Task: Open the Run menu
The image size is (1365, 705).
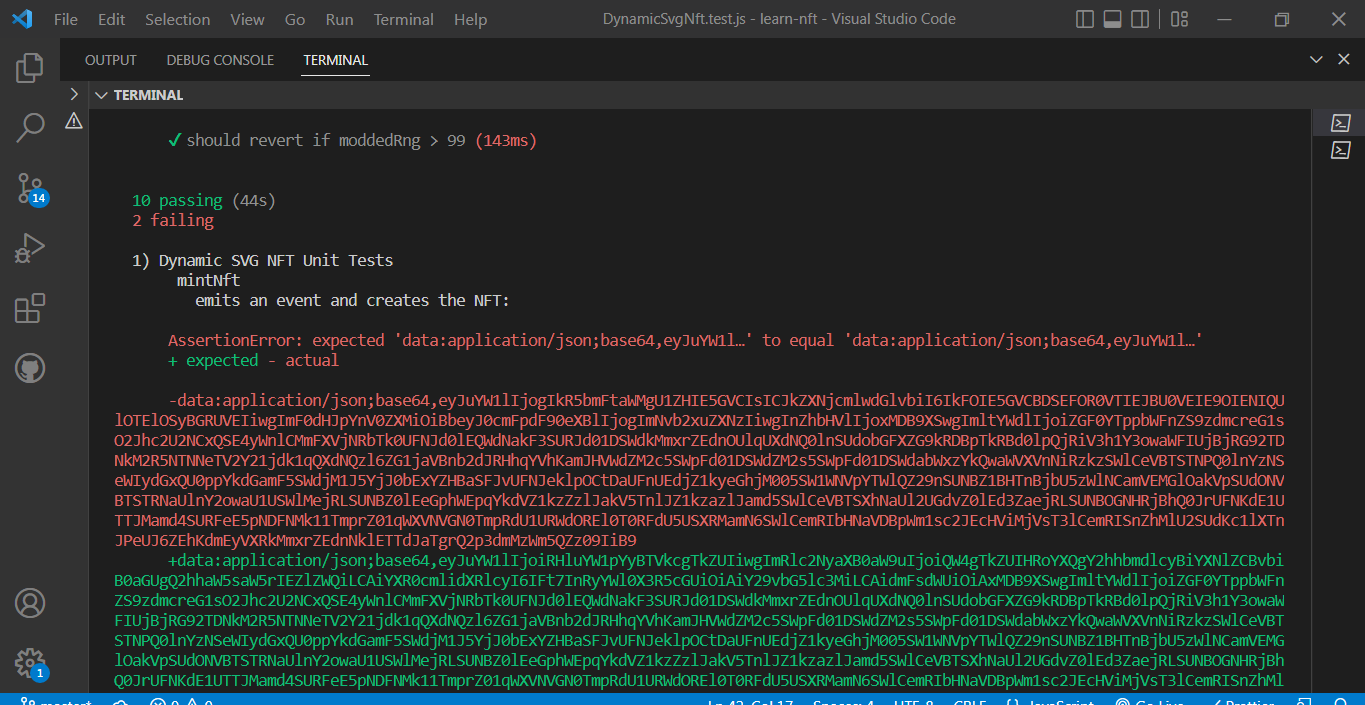Action: 340,19
